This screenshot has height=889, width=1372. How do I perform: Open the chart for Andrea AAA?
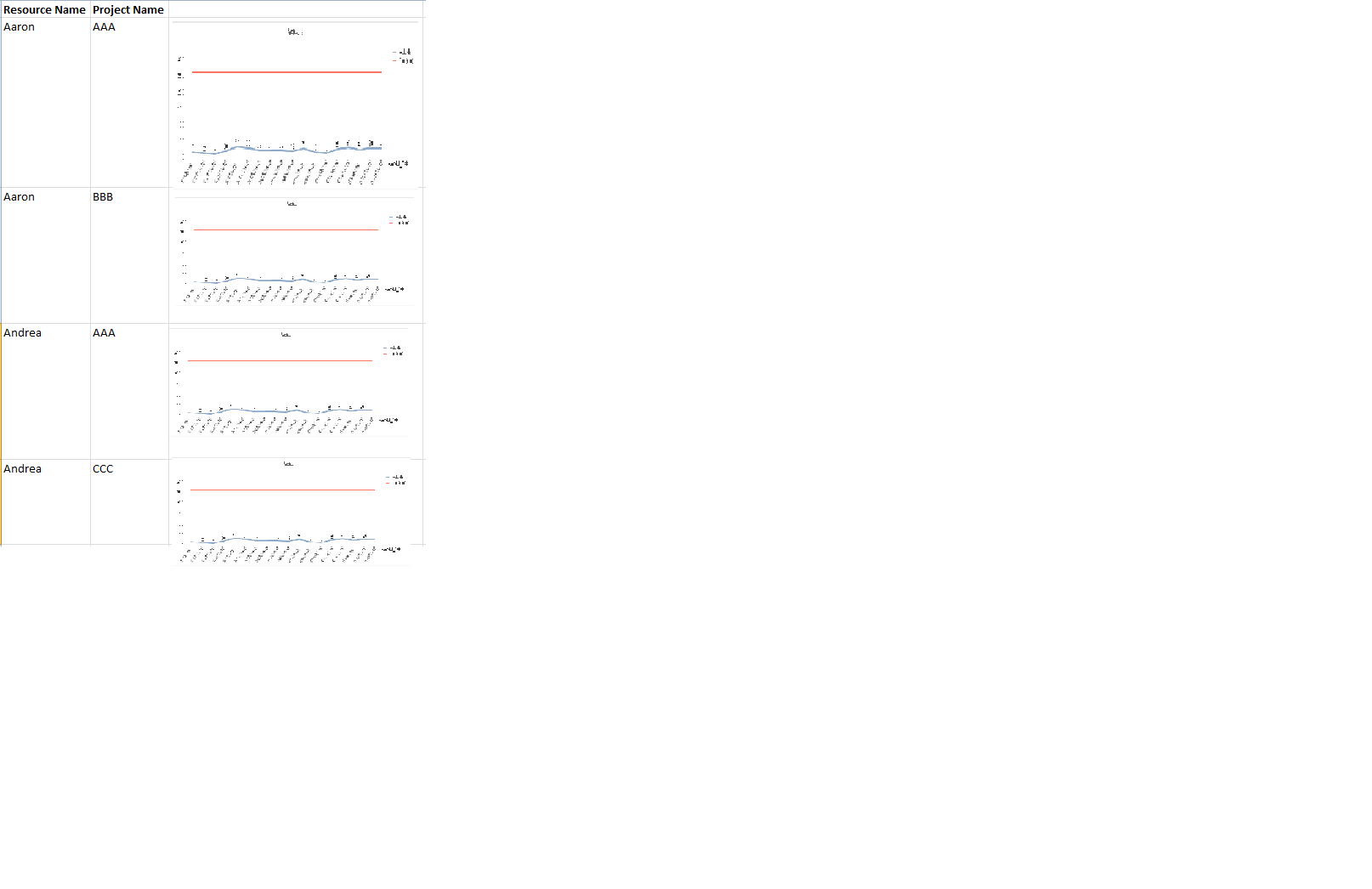289,382
